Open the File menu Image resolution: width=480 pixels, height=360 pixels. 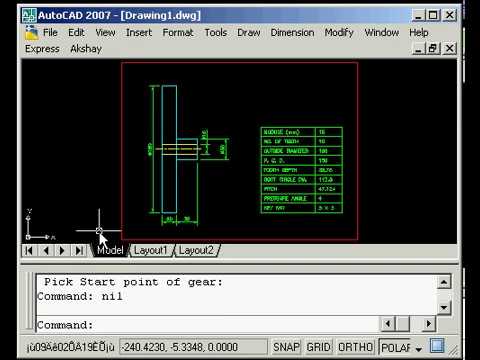tap(50, 33)
